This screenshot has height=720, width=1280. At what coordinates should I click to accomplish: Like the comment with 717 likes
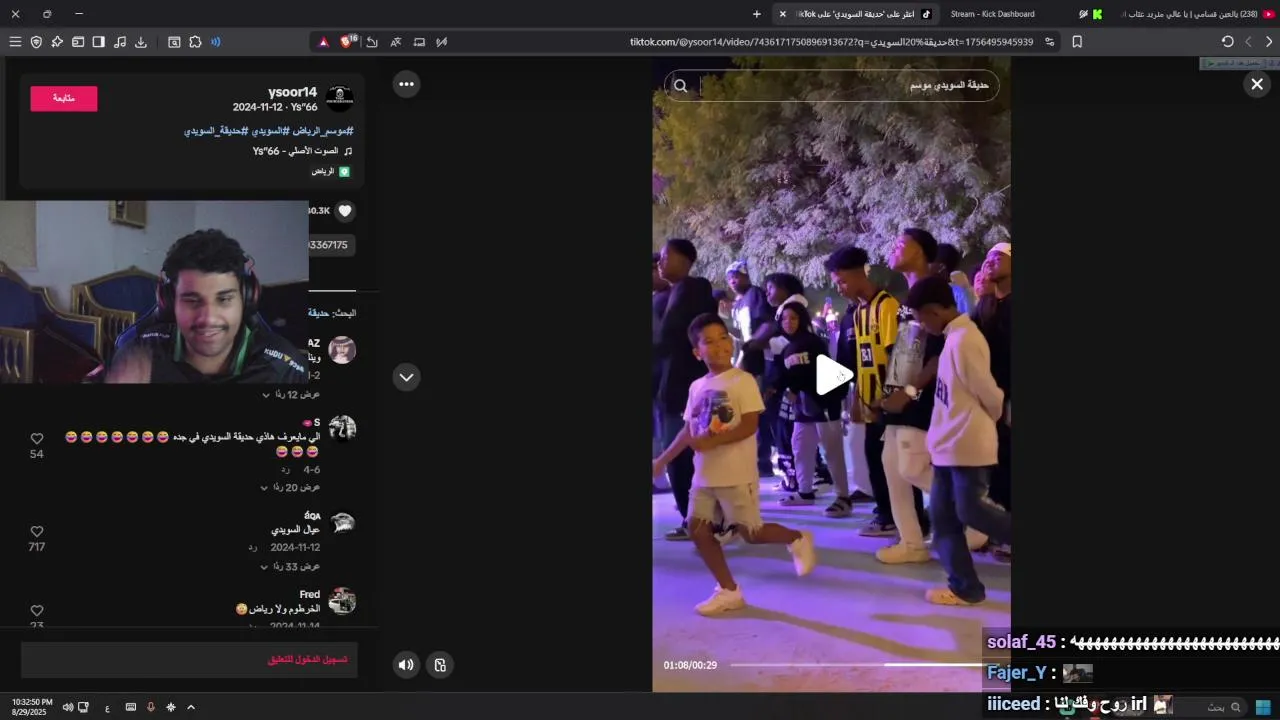coord(37,532)
